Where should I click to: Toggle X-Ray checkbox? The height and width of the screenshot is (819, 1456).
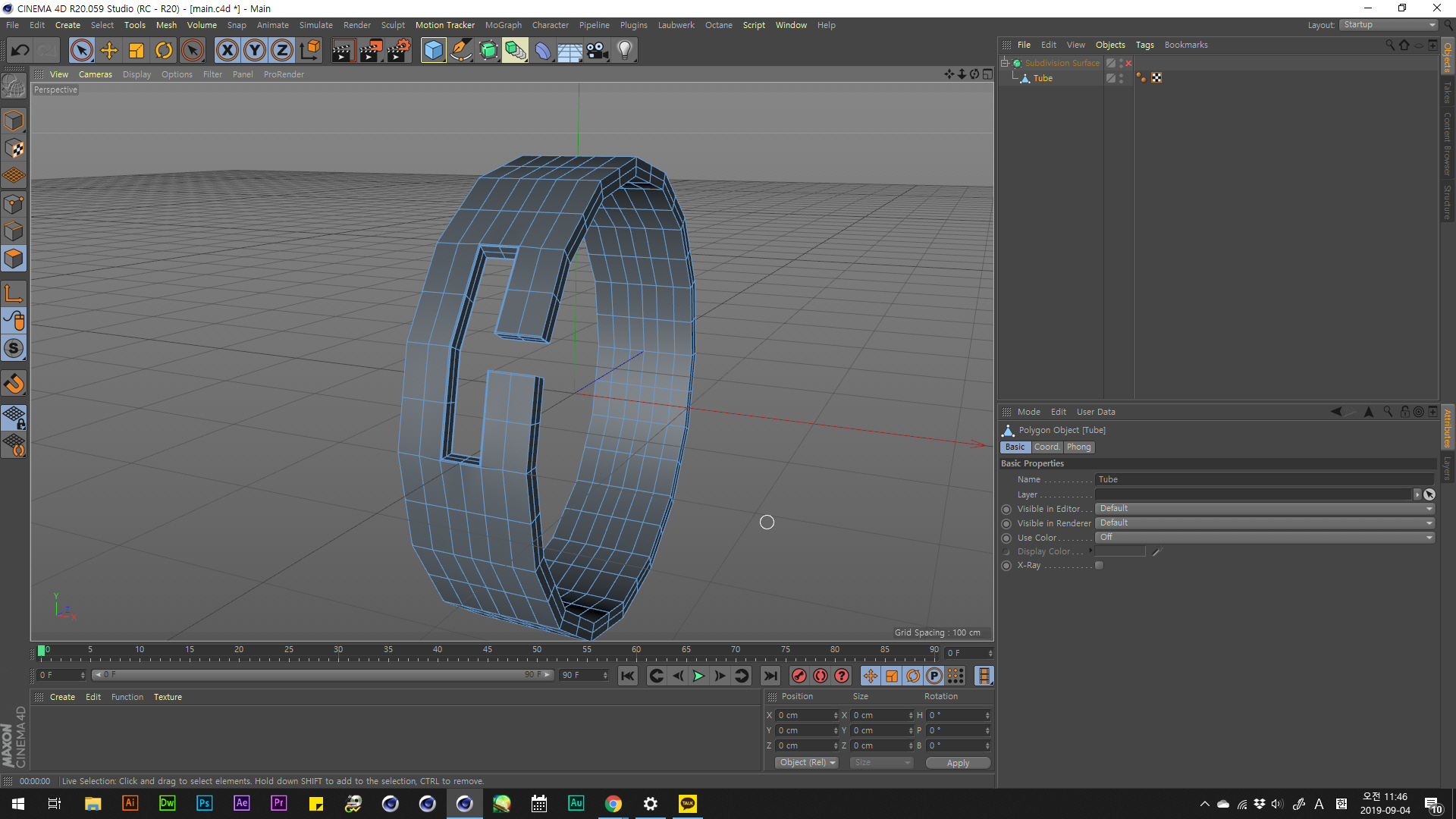[1099, 566]
